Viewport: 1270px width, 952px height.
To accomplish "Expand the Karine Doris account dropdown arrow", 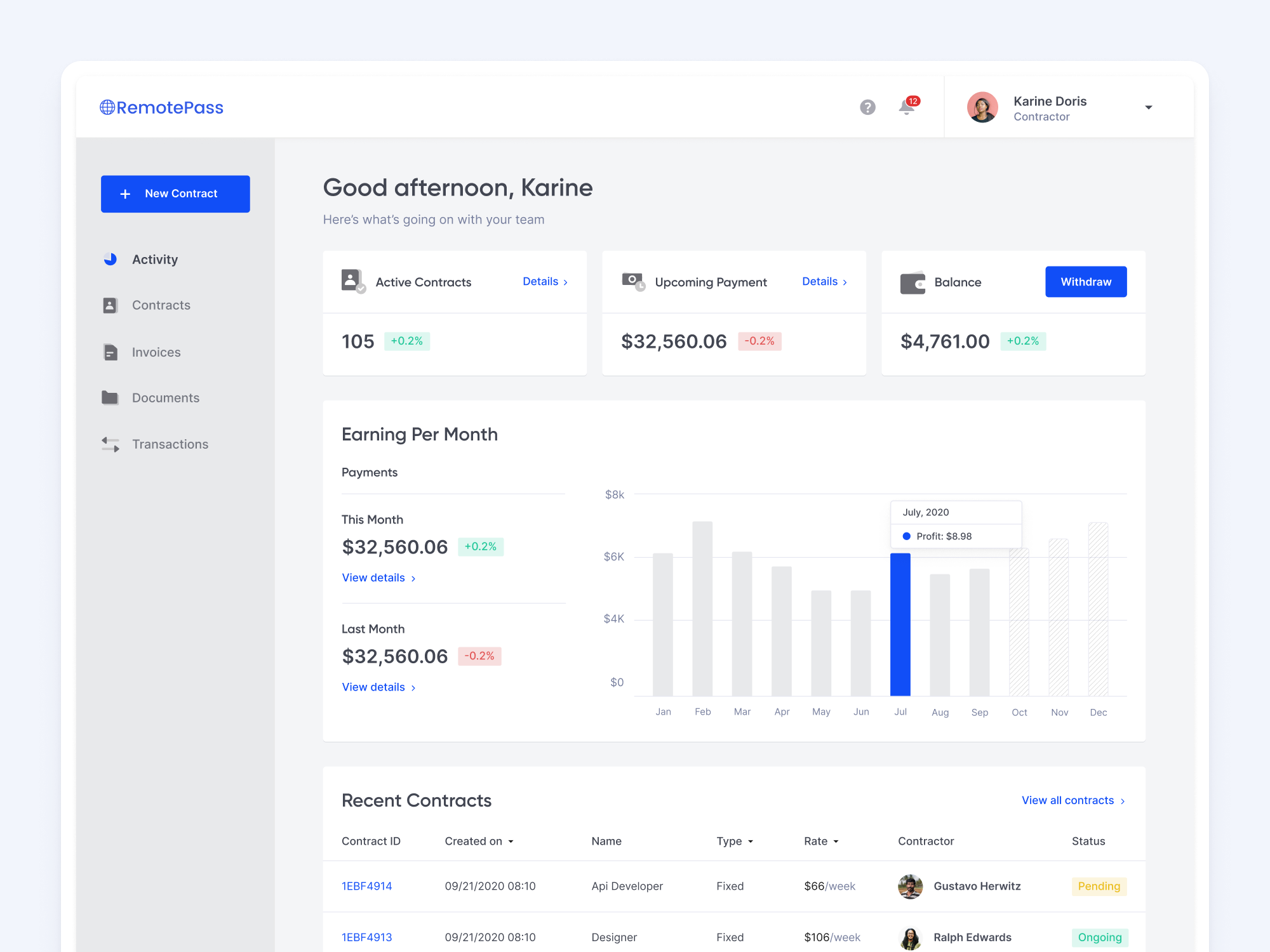I will (x=1148, y=108).
